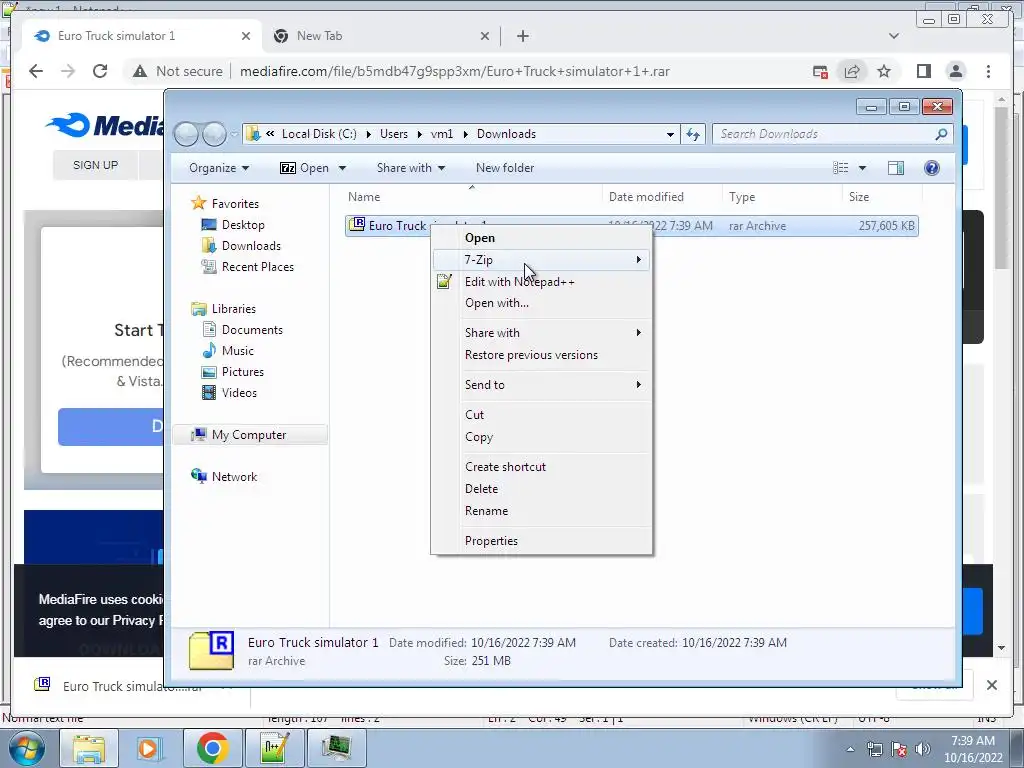Click the change view icon

coord(840,168)
